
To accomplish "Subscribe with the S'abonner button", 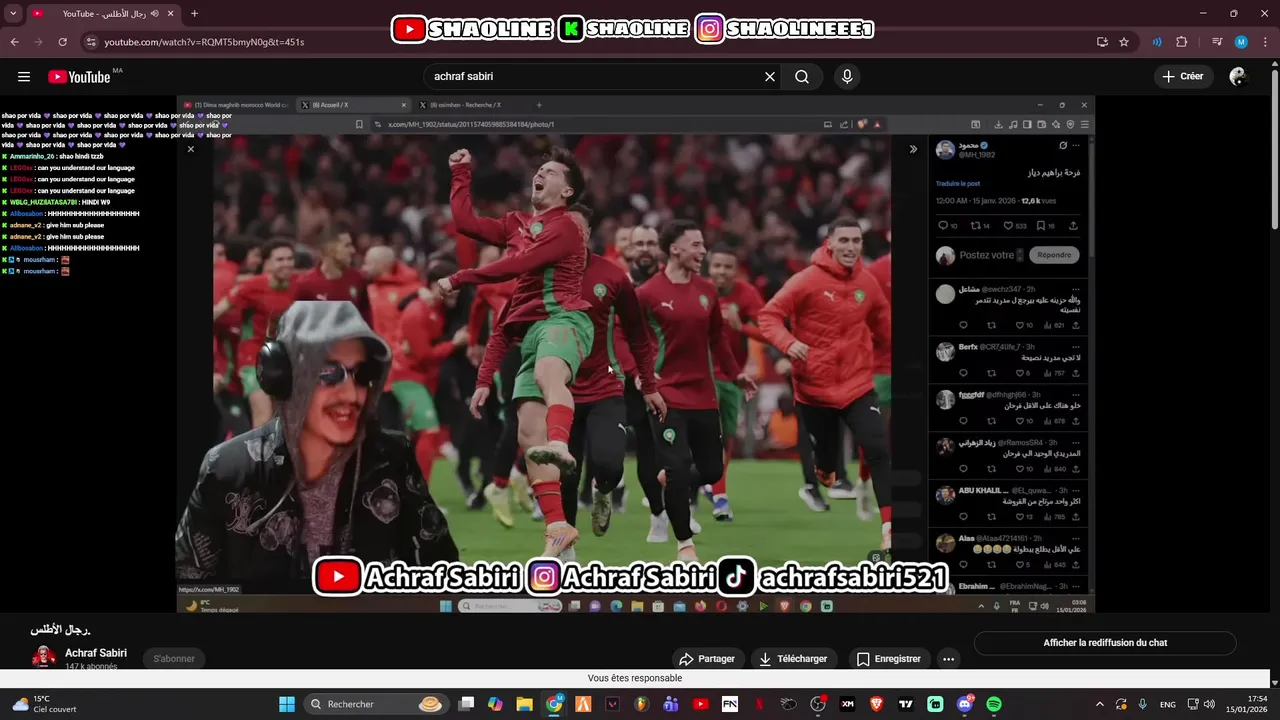I will pos(174,659).
